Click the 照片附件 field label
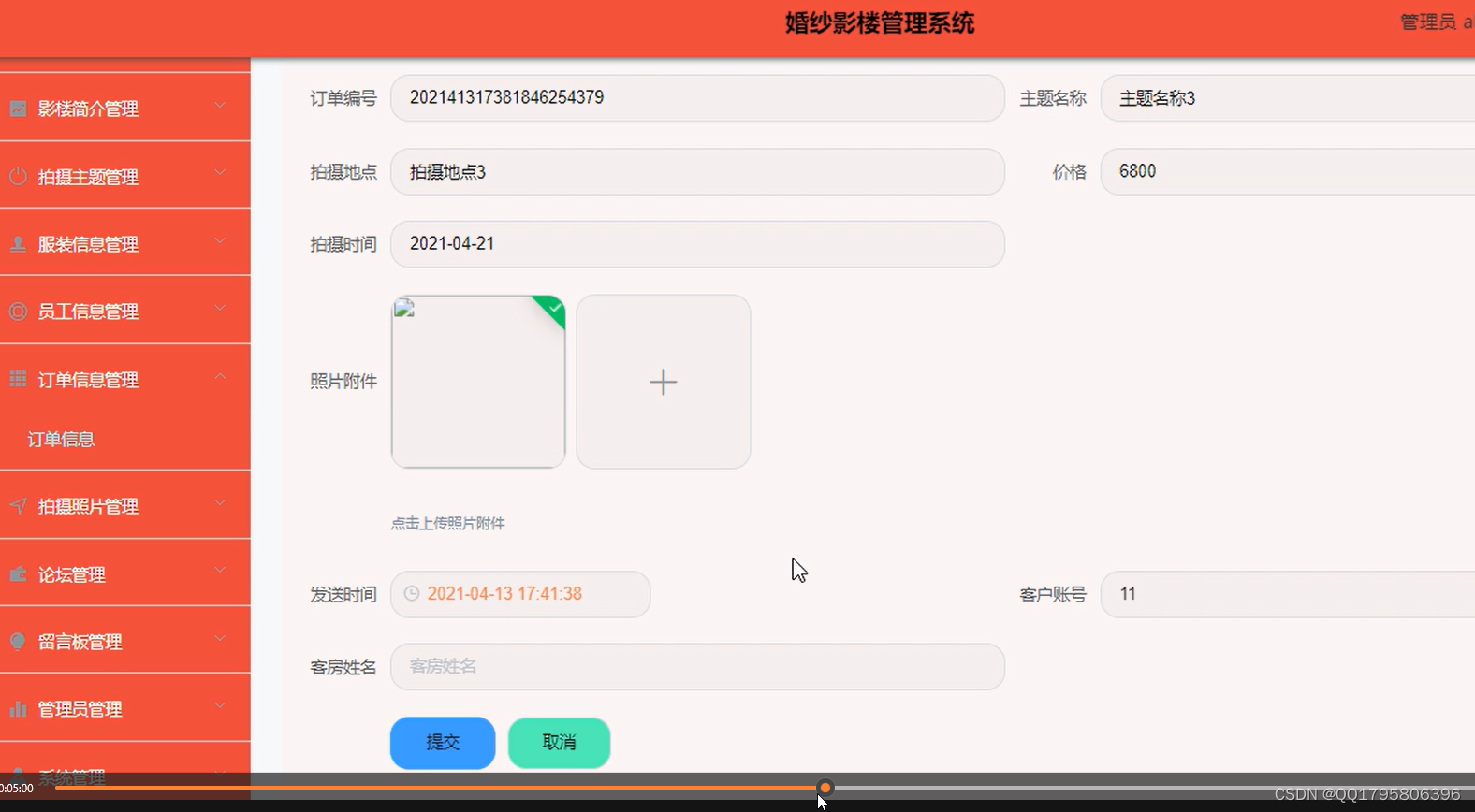The height and width of the screenshot is (812, 1475). click(343, 382)
